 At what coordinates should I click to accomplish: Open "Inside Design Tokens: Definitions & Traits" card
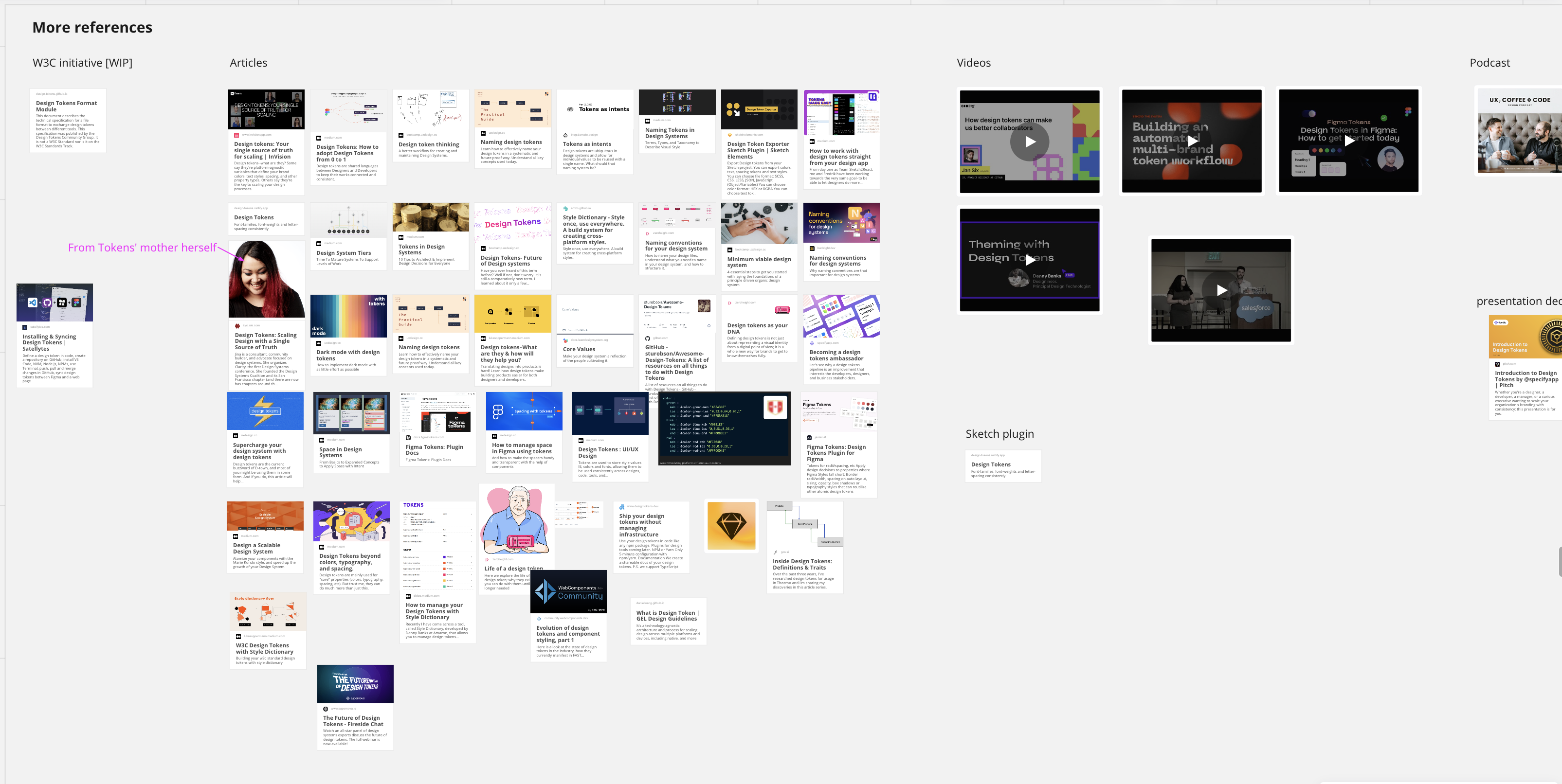click(x=805, y=548)
